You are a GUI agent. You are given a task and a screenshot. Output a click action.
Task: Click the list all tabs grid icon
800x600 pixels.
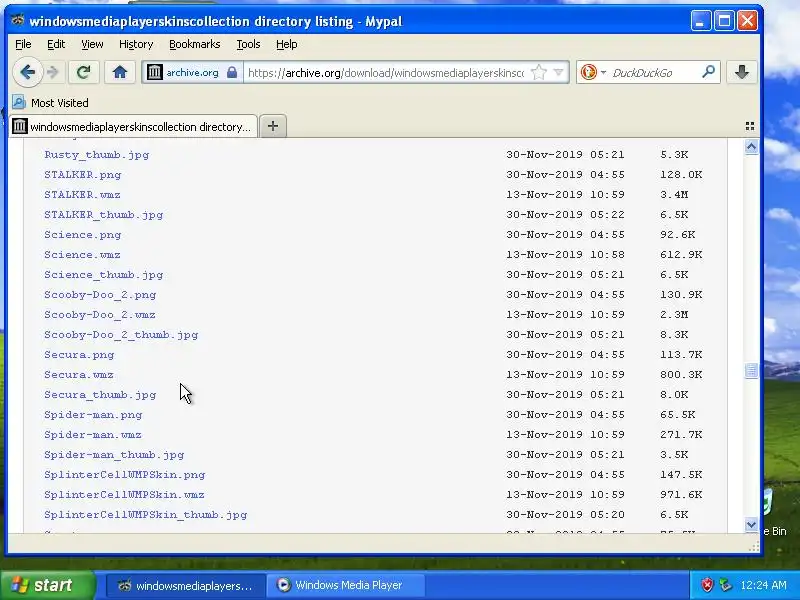749,126
